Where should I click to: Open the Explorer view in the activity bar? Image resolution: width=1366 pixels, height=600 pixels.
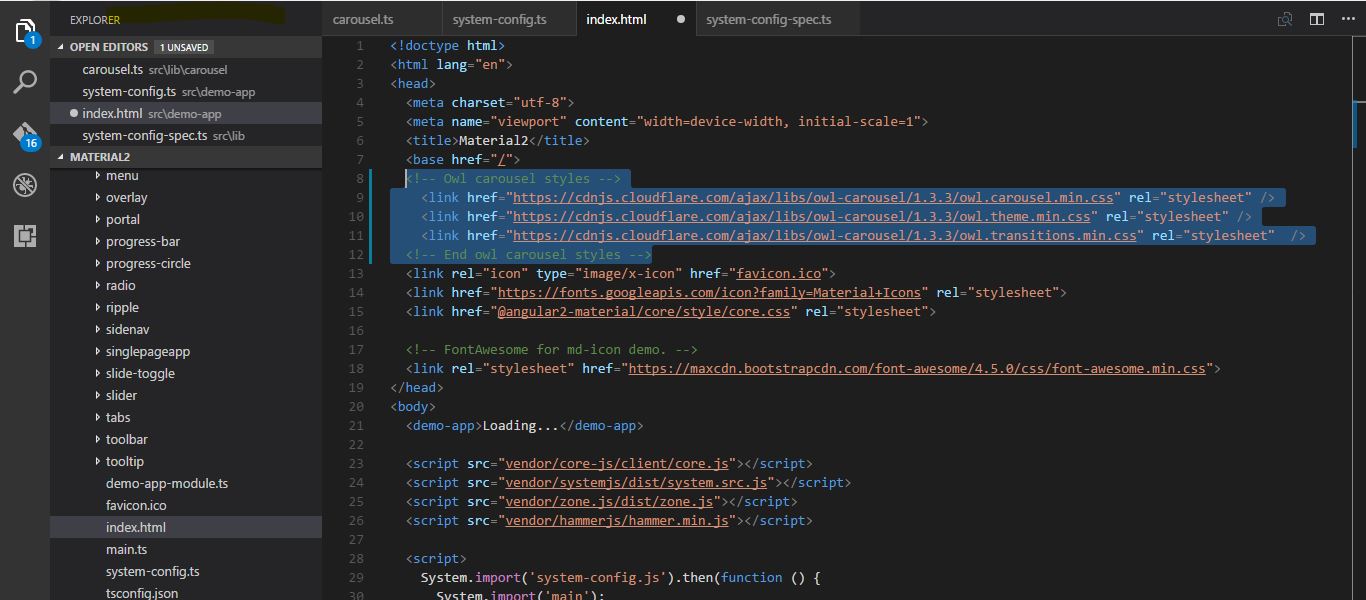pos(25,32)
